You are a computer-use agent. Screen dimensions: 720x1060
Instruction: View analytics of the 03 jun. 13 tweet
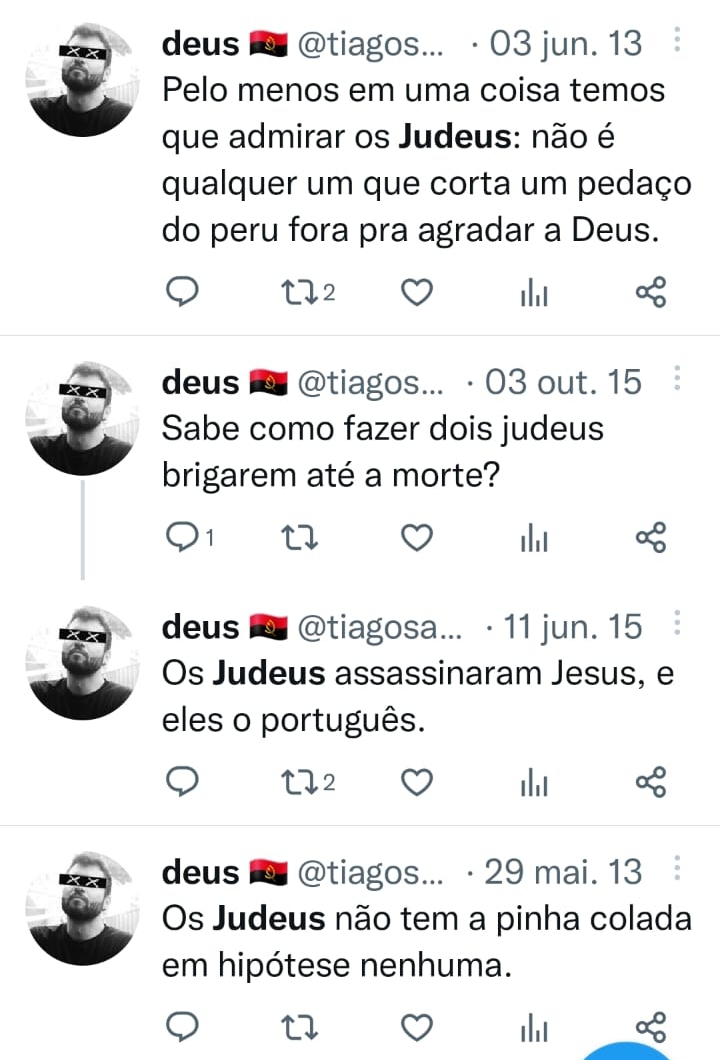[x=534, y=293]
